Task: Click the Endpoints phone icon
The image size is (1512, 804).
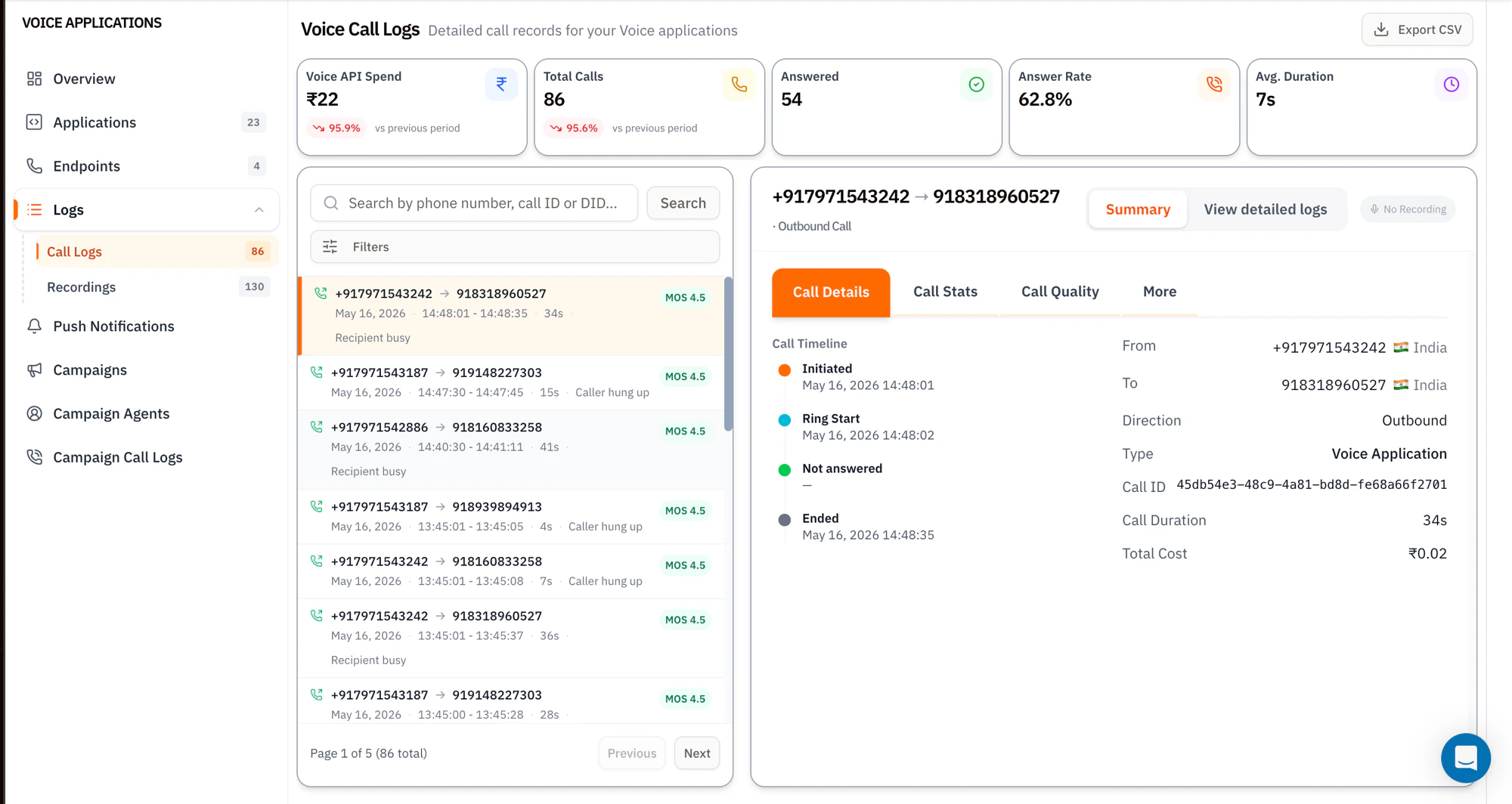Action: (x=34, y=166)
